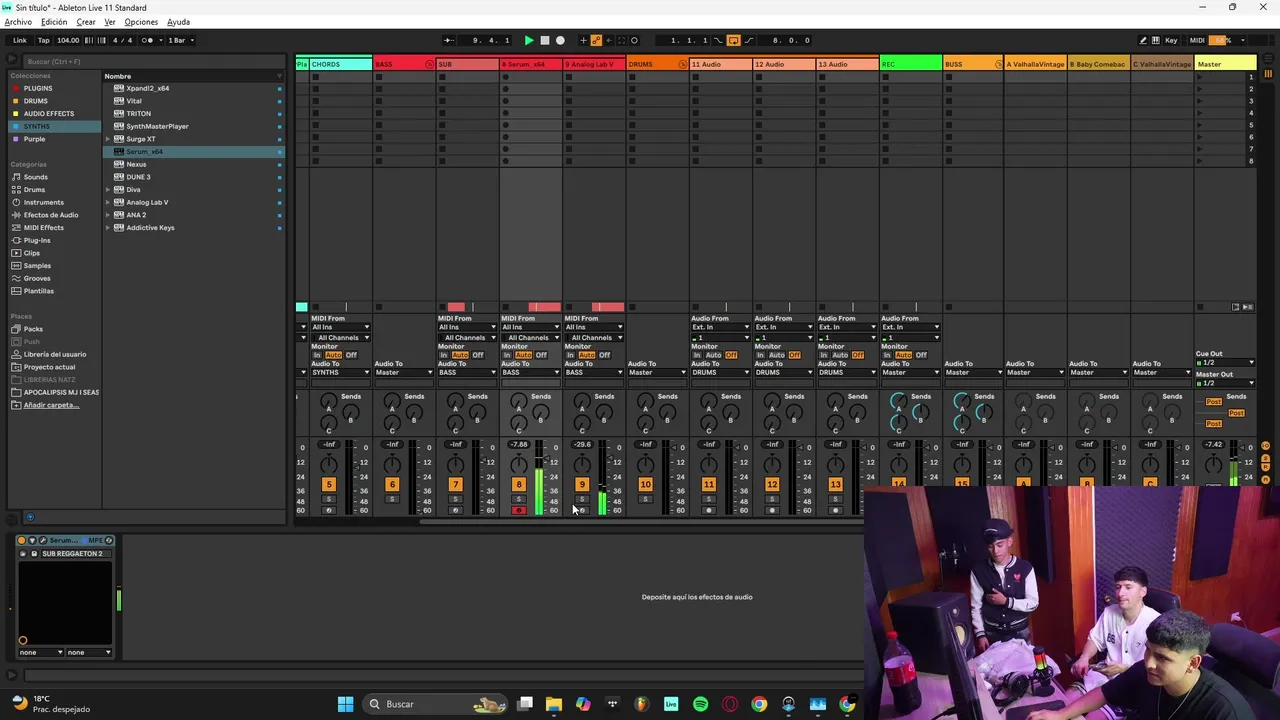Solo track 5 with S button
Viewport: 1280px width, 720px height.
coord(328,499)
